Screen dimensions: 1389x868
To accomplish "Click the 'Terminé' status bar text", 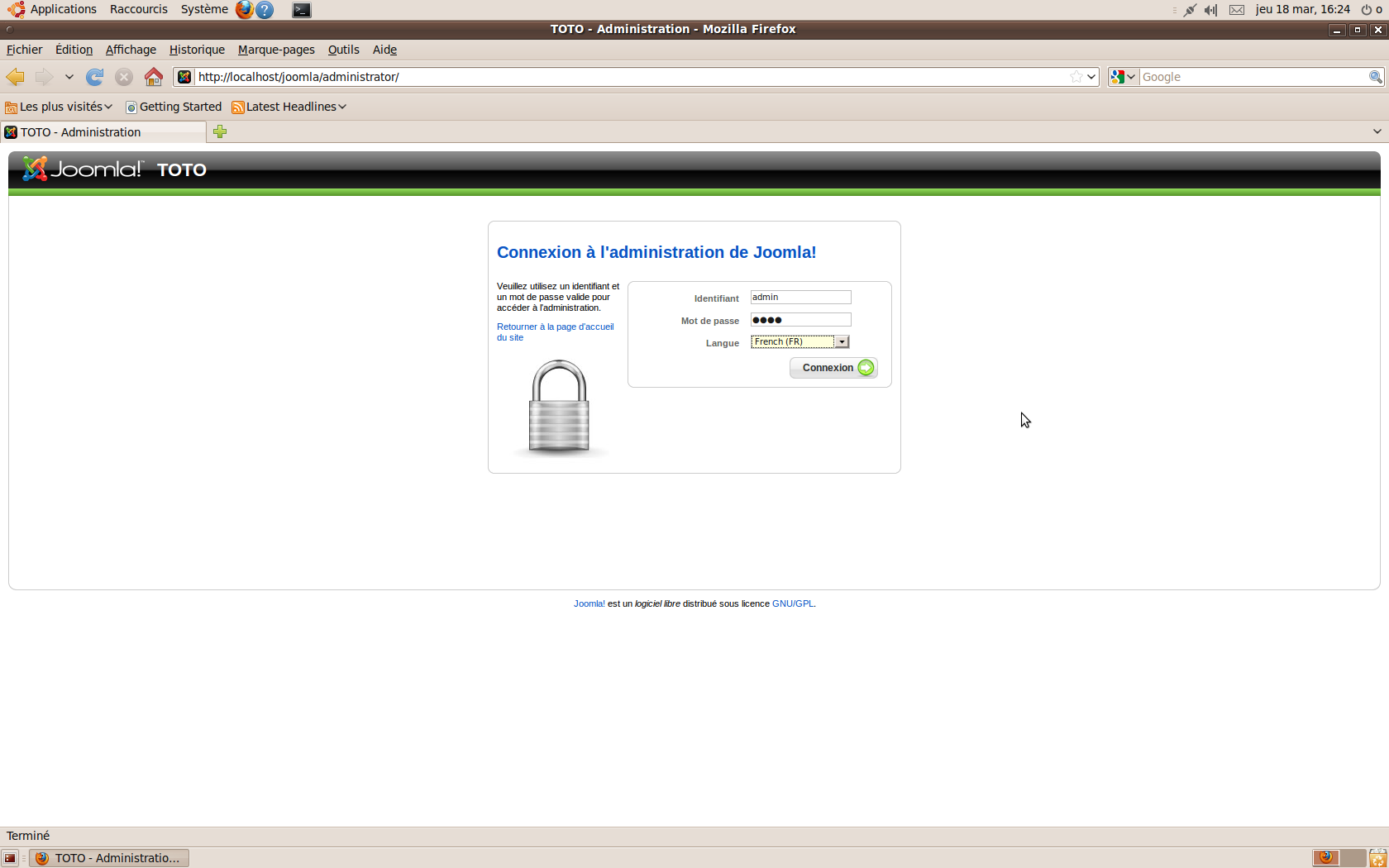I will coord(28,836).
